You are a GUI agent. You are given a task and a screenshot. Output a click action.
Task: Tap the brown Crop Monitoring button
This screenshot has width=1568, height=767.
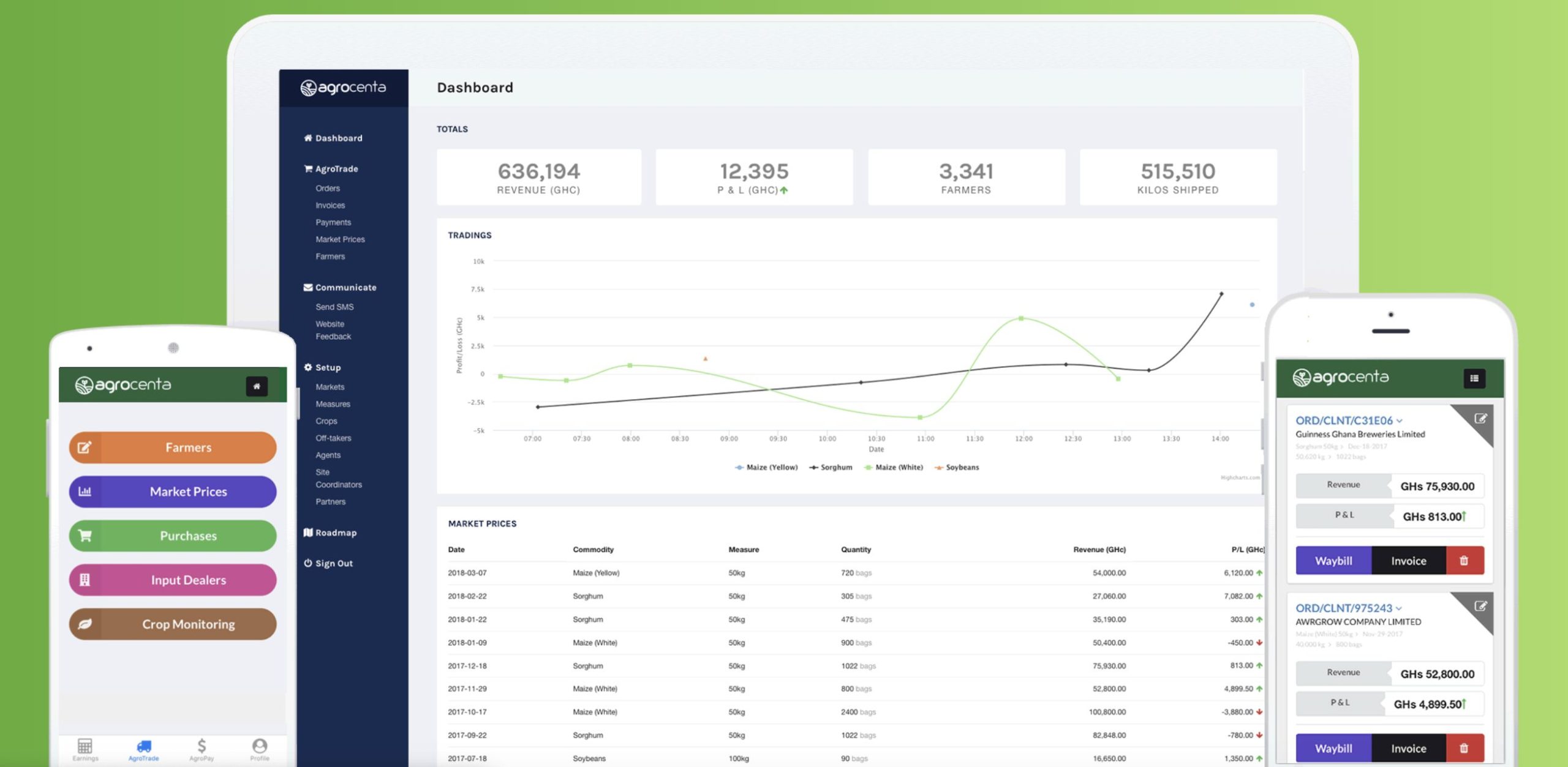click(173, 624)
